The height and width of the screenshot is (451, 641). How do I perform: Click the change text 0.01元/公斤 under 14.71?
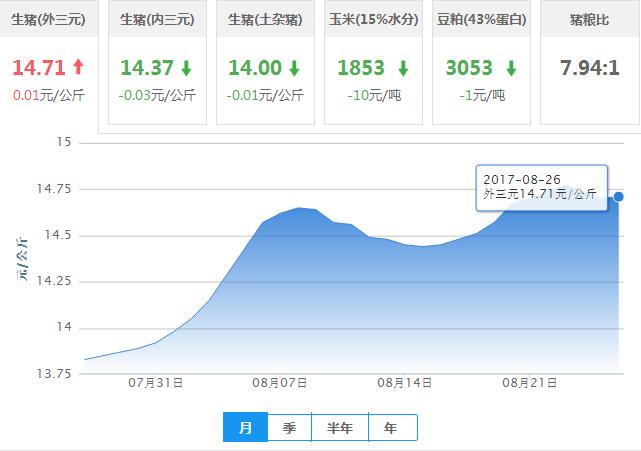click(49, 96)
